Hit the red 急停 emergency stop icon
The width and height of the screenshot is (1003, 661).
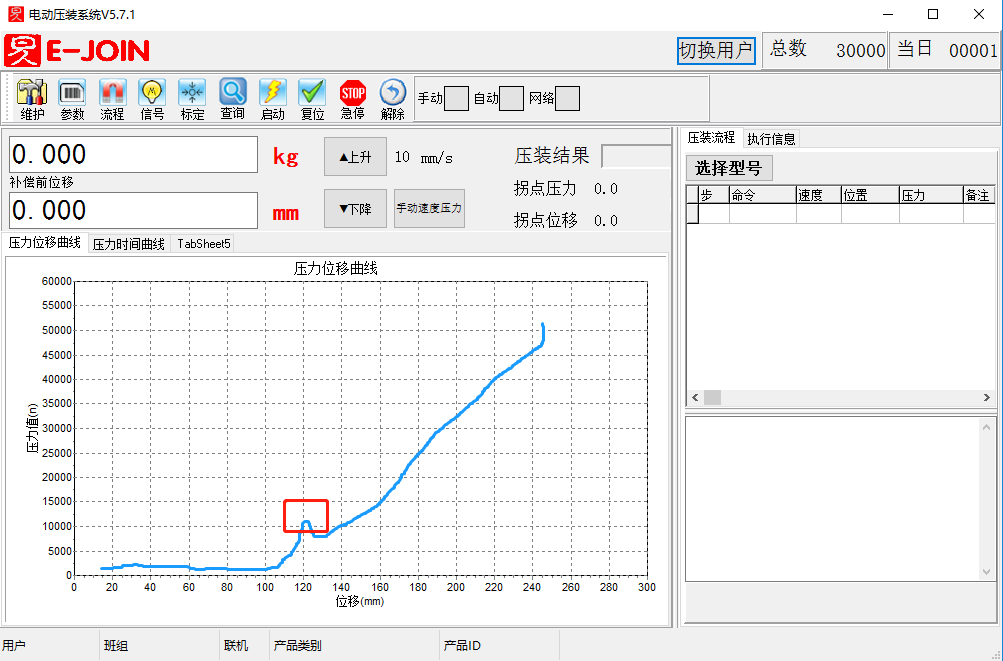click(352, 98)
